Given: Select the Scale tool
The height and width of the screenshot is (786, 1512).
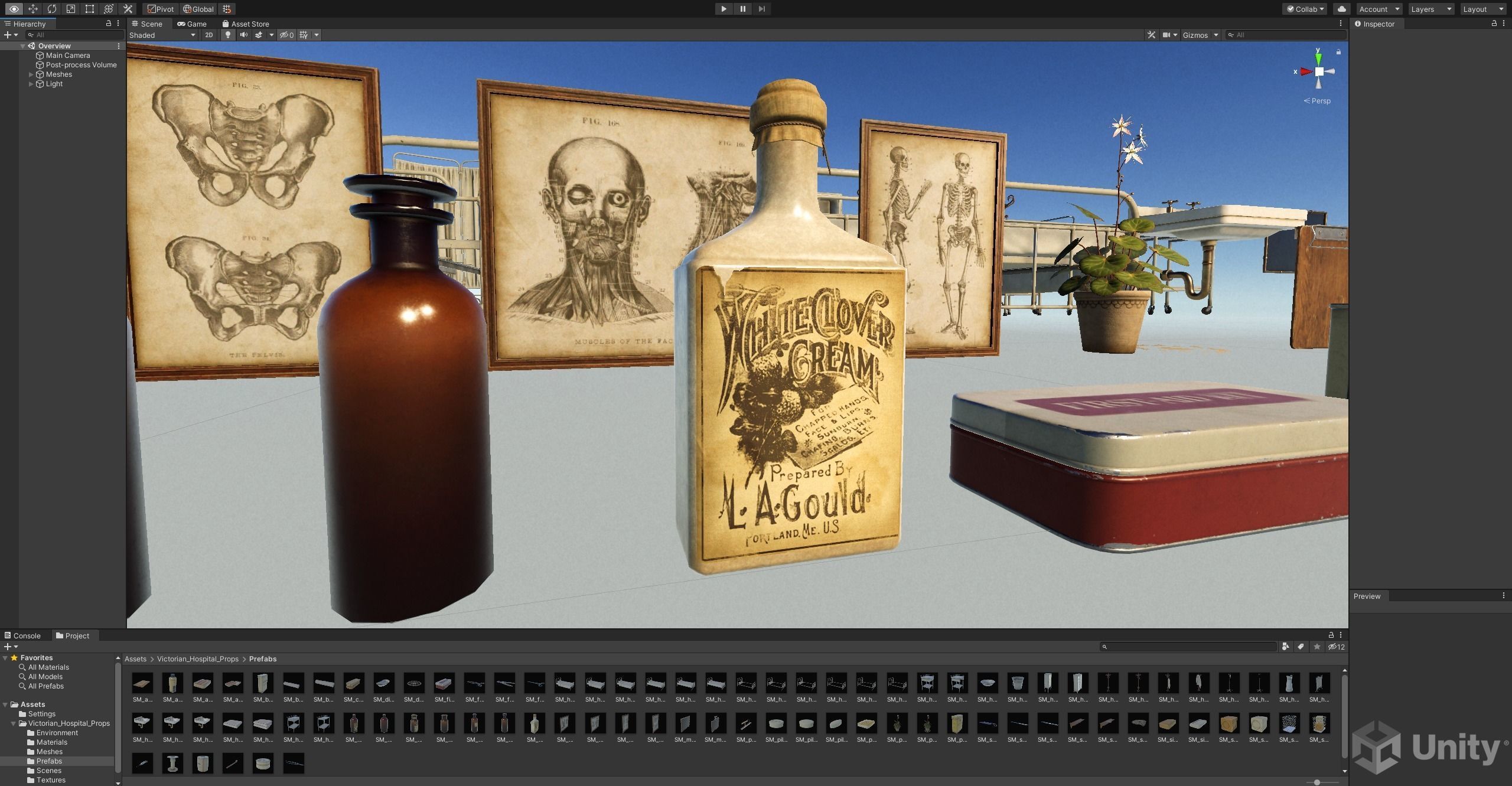Looking at the screenshot, I should click(70, 9).
